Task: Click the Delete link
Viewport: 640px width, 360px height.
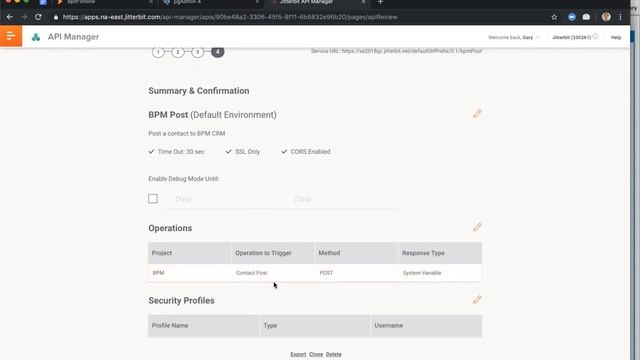Action: 333,354
